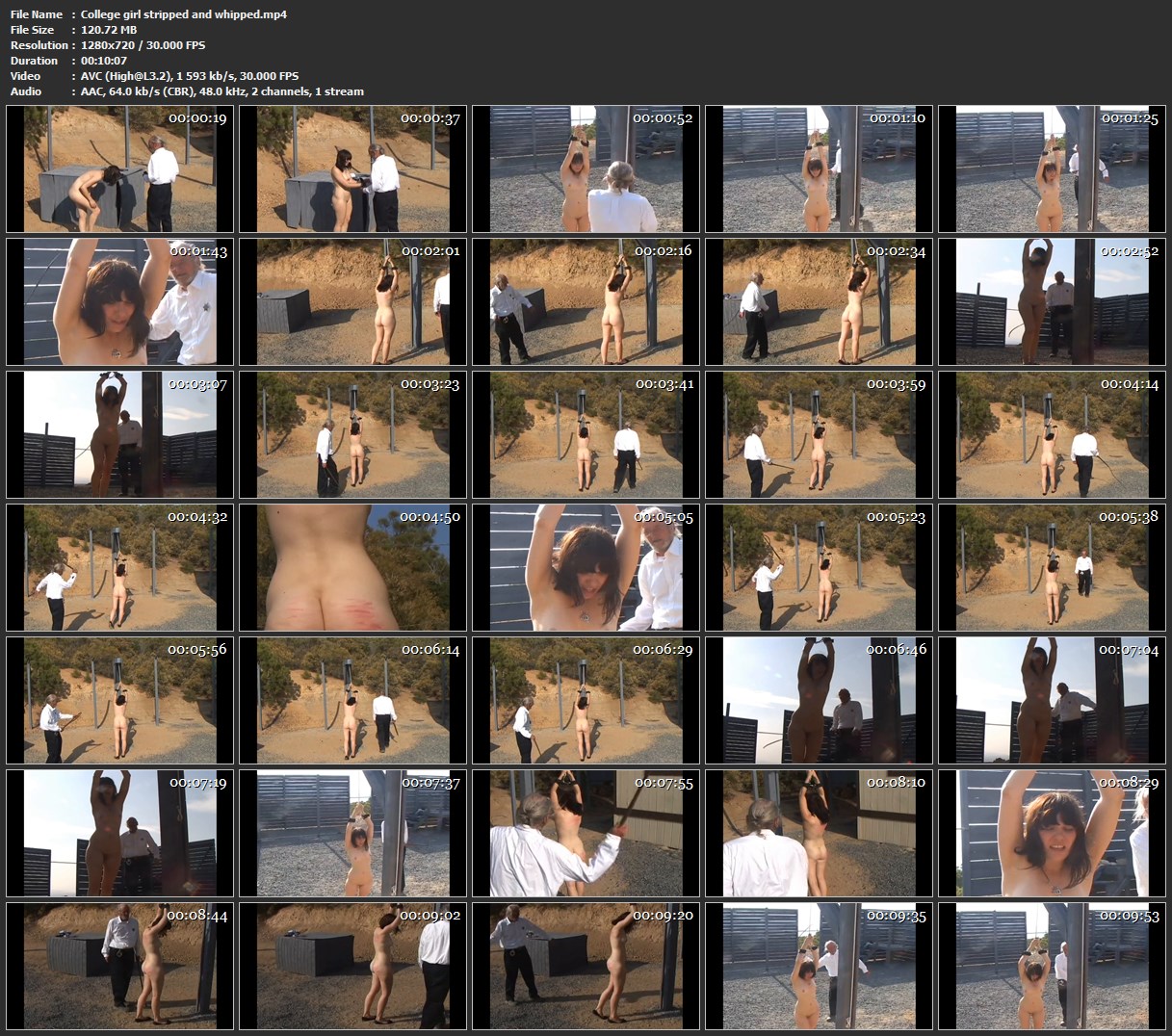The height and width of the screenshot is (1036, 1172).
Task: Select the 00:08:10 thumbnail
Action: 820,834
